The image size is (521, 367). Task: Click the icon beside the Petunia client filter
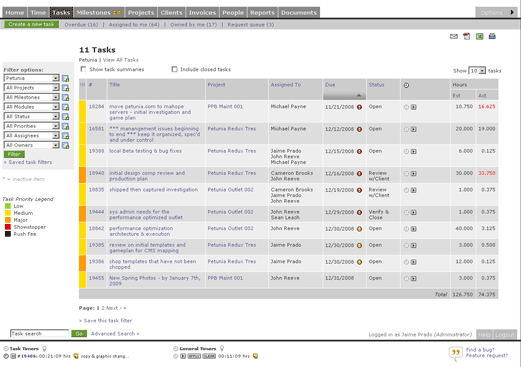[65, 78]
